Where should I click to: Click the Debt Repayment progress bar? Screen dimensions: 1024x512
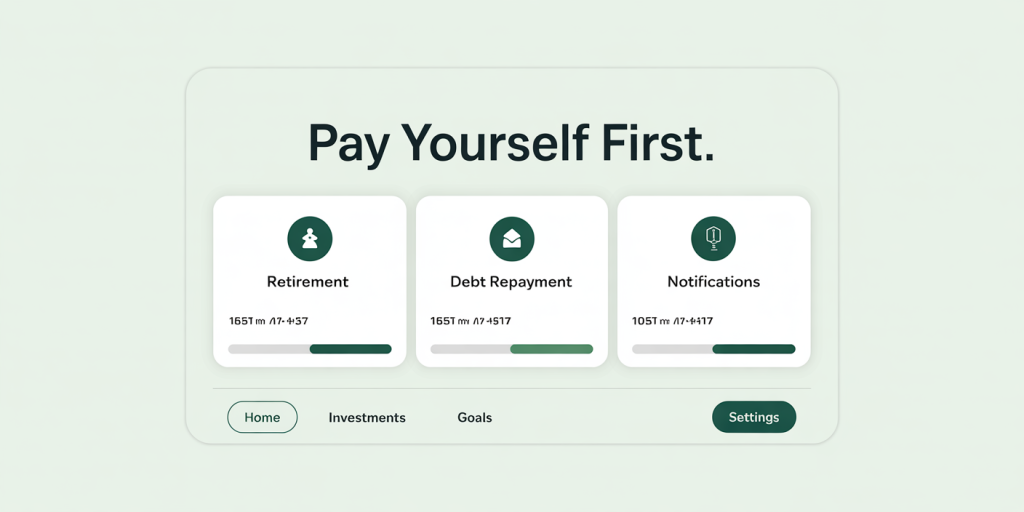point(512,349)
